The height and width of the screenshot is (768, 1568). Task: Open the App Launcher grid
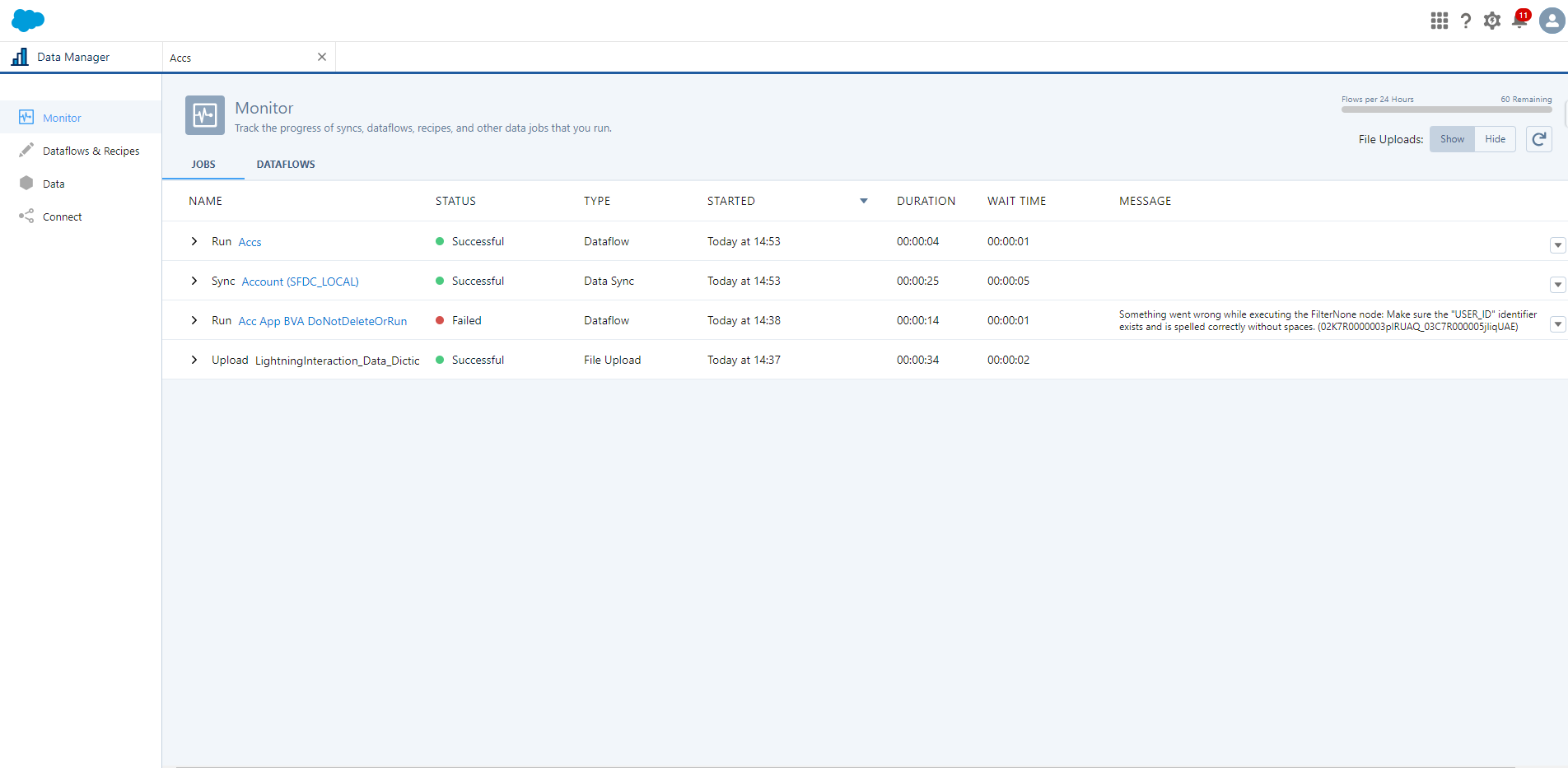coord(1439,21)
